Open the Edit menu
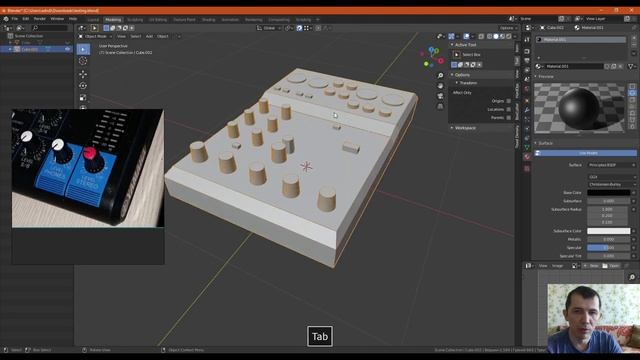 tap(26, 19)
